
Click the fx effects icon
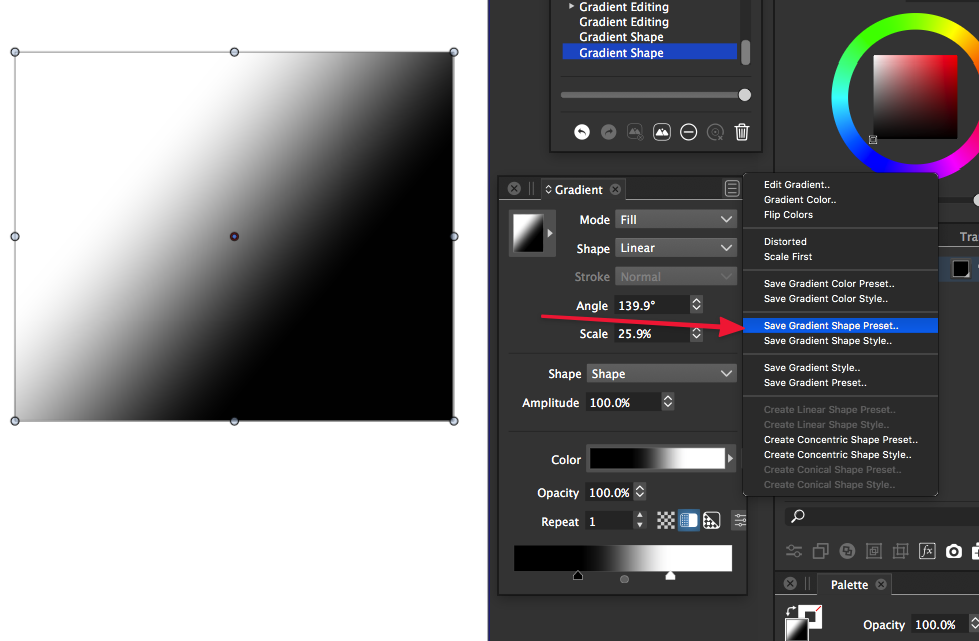(x=927, y=551)
